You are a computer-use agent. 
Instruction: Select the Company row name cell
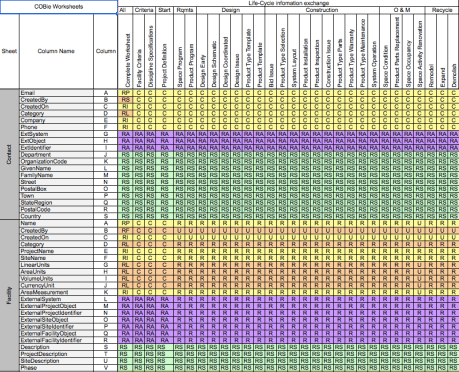tap(56, 120)
